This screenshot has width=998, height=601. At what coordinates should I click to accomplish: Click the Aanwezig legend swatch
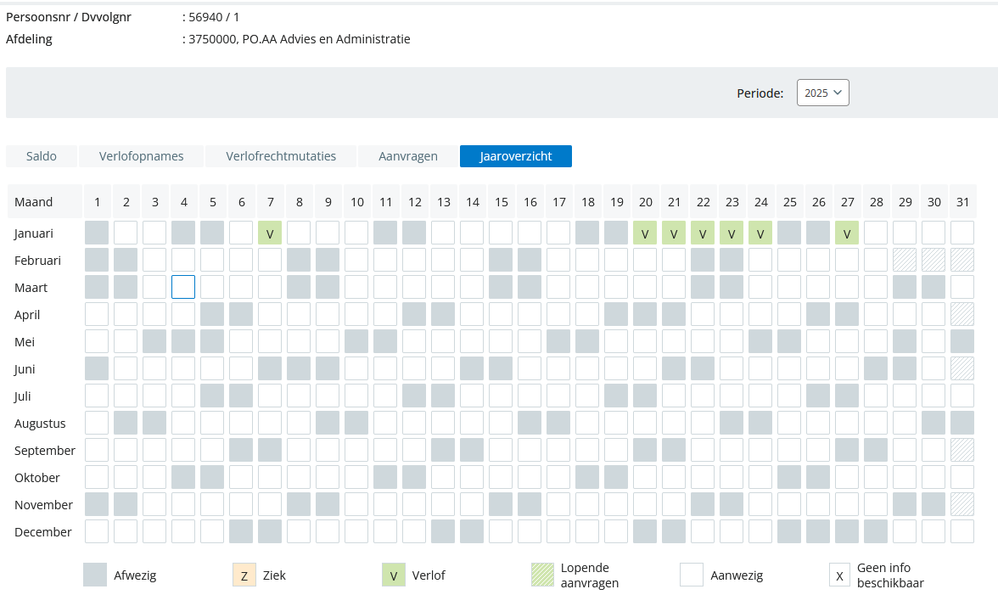tap(691, 575)
